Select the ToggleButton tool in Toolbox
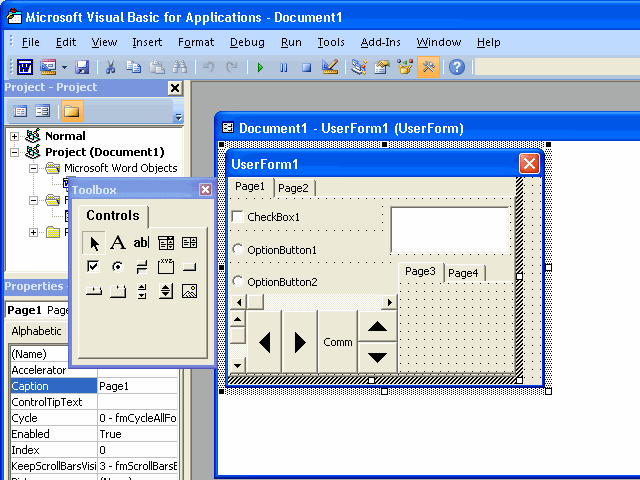Image resolution: width=640 pixels, height=480 pixels. pyautogui.click(x=141, y=267)
